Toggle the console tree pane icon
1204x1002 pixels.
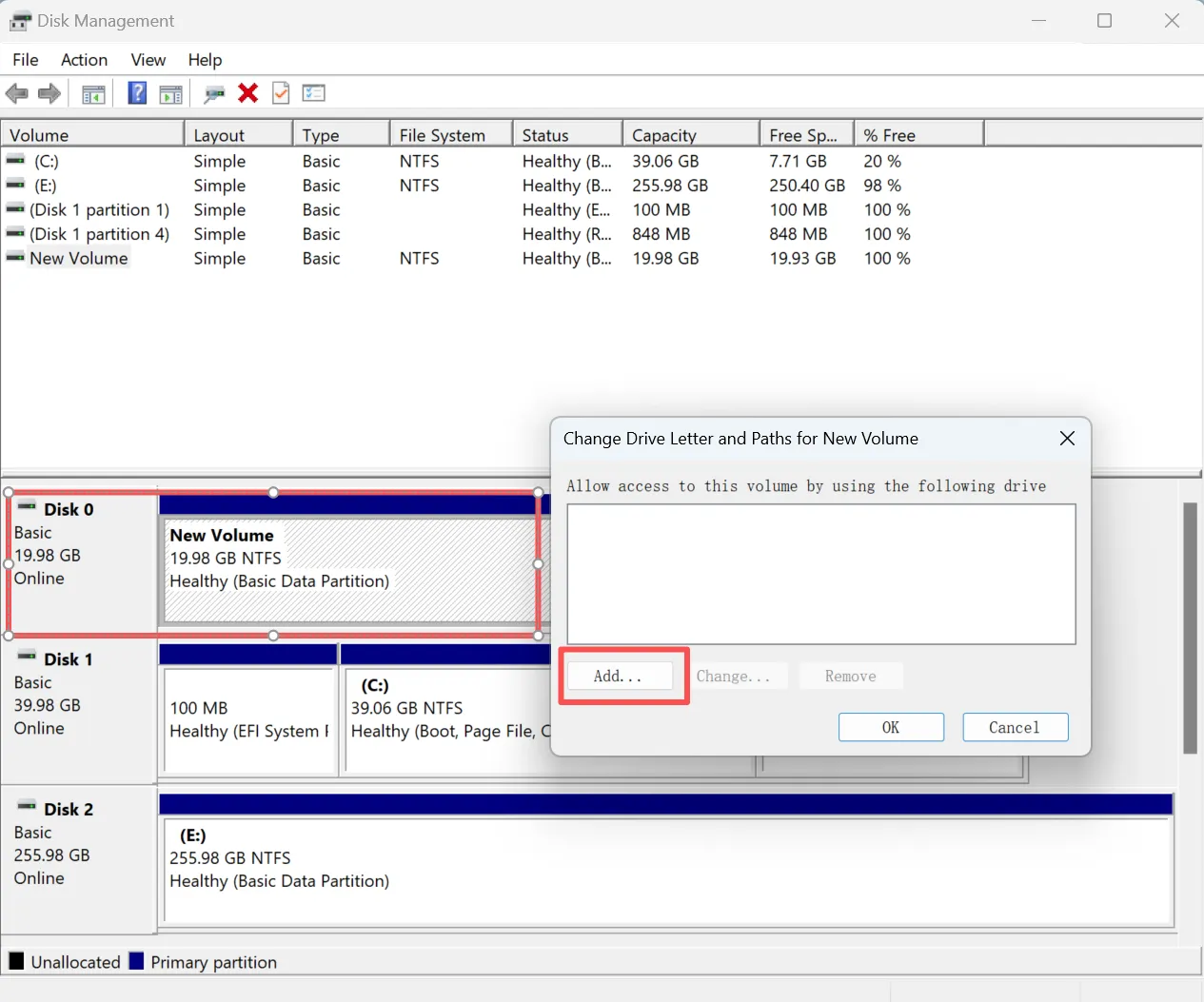click(x=92, y=92)
